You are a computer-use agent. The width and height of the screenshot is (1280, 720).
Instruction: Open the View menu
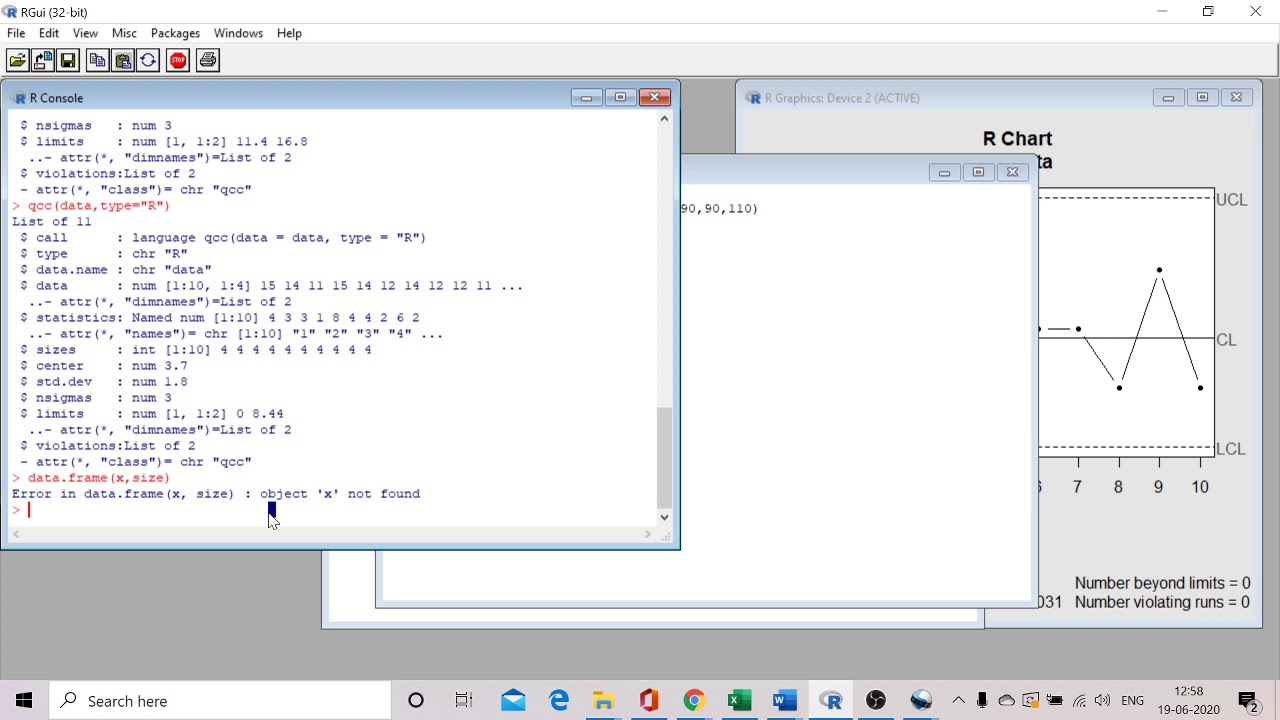pos(85,33)
